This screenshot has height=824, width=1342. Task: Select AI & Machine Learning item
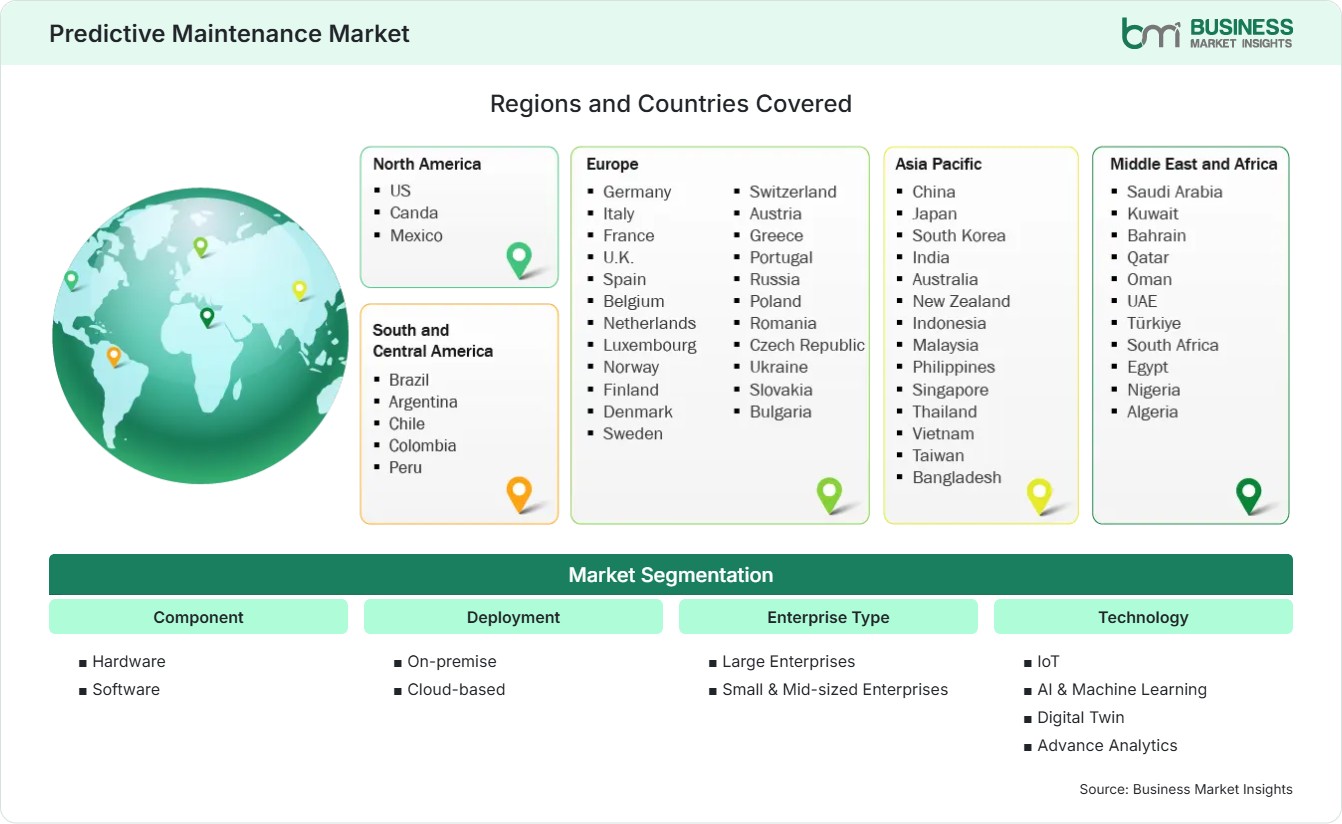[1122, 689]
